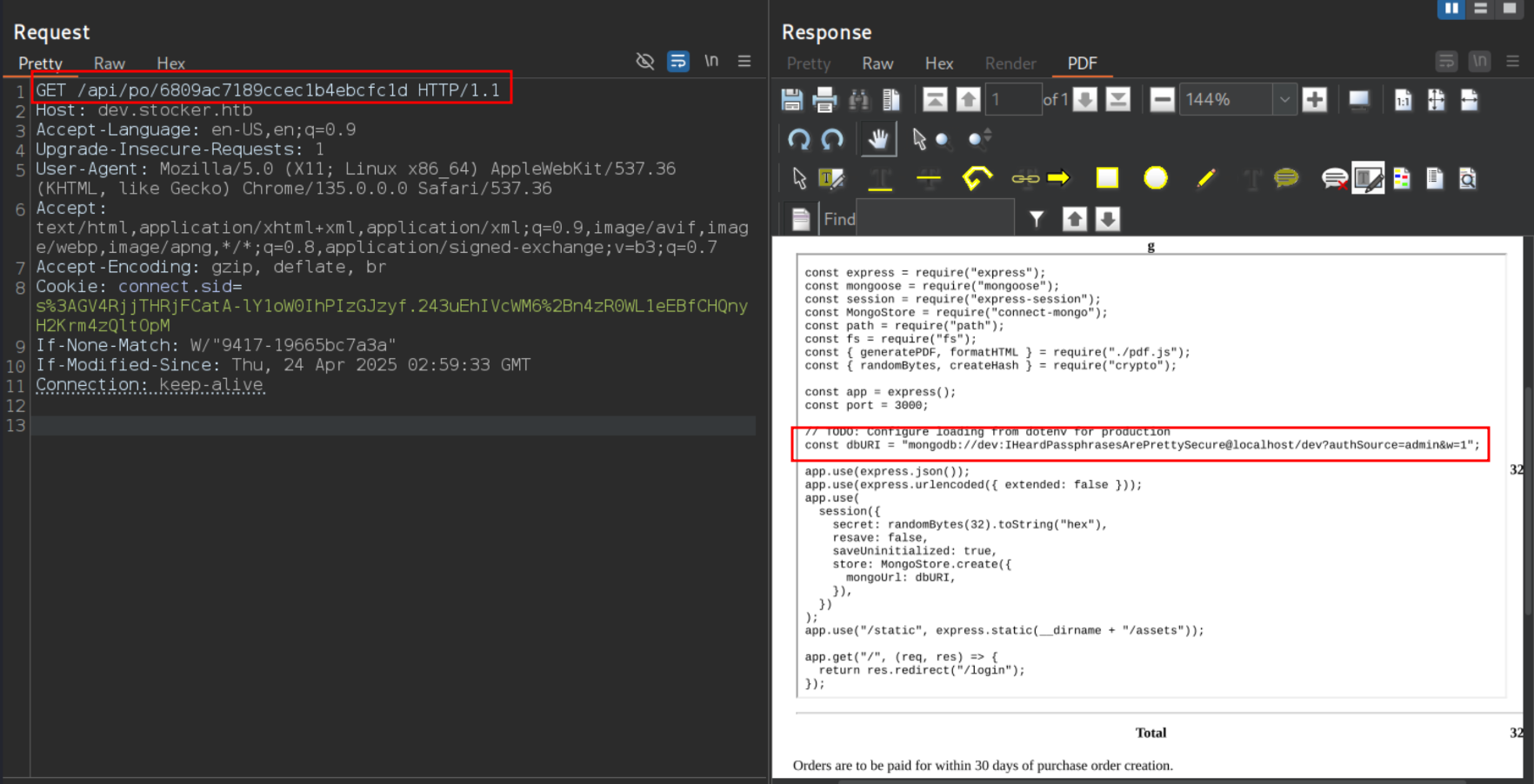Open the find filter options
The width and height of the screenshot is (1534, 784).
tap(1037, 218)
